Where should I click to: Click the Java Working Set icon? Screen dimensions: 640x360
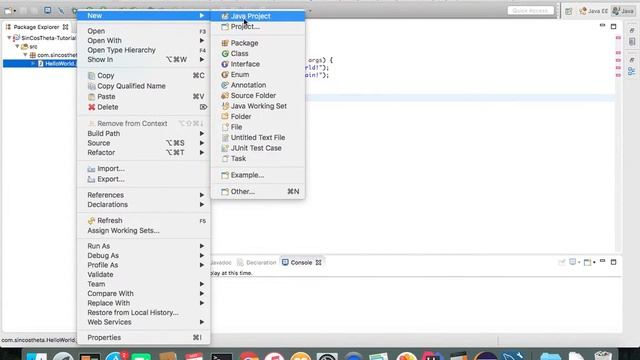(225, 106)
